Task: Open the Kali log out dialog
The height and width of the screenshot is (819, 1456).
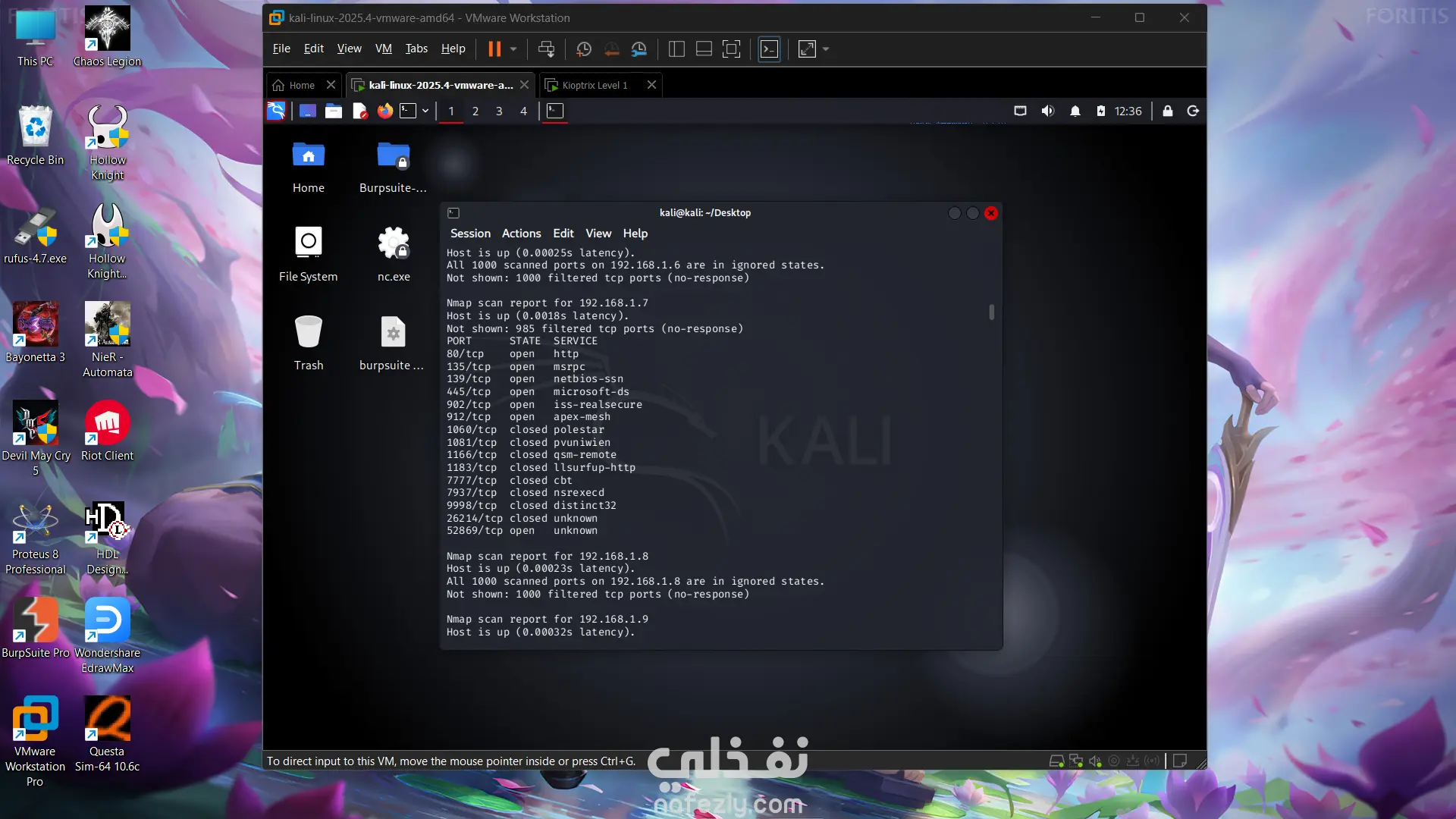Action: tap(1193, 111)
